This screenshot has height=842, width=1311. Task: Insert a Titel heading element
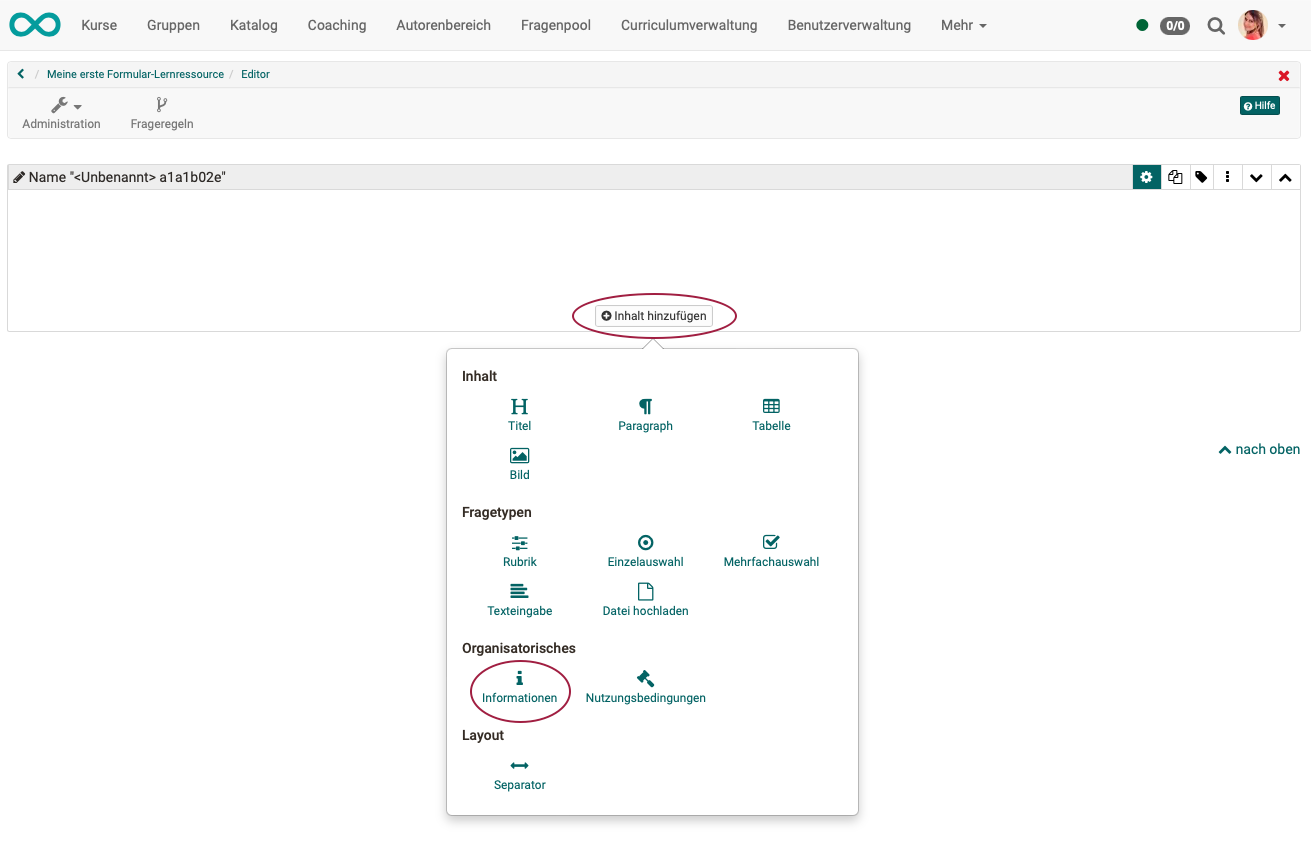519,414
